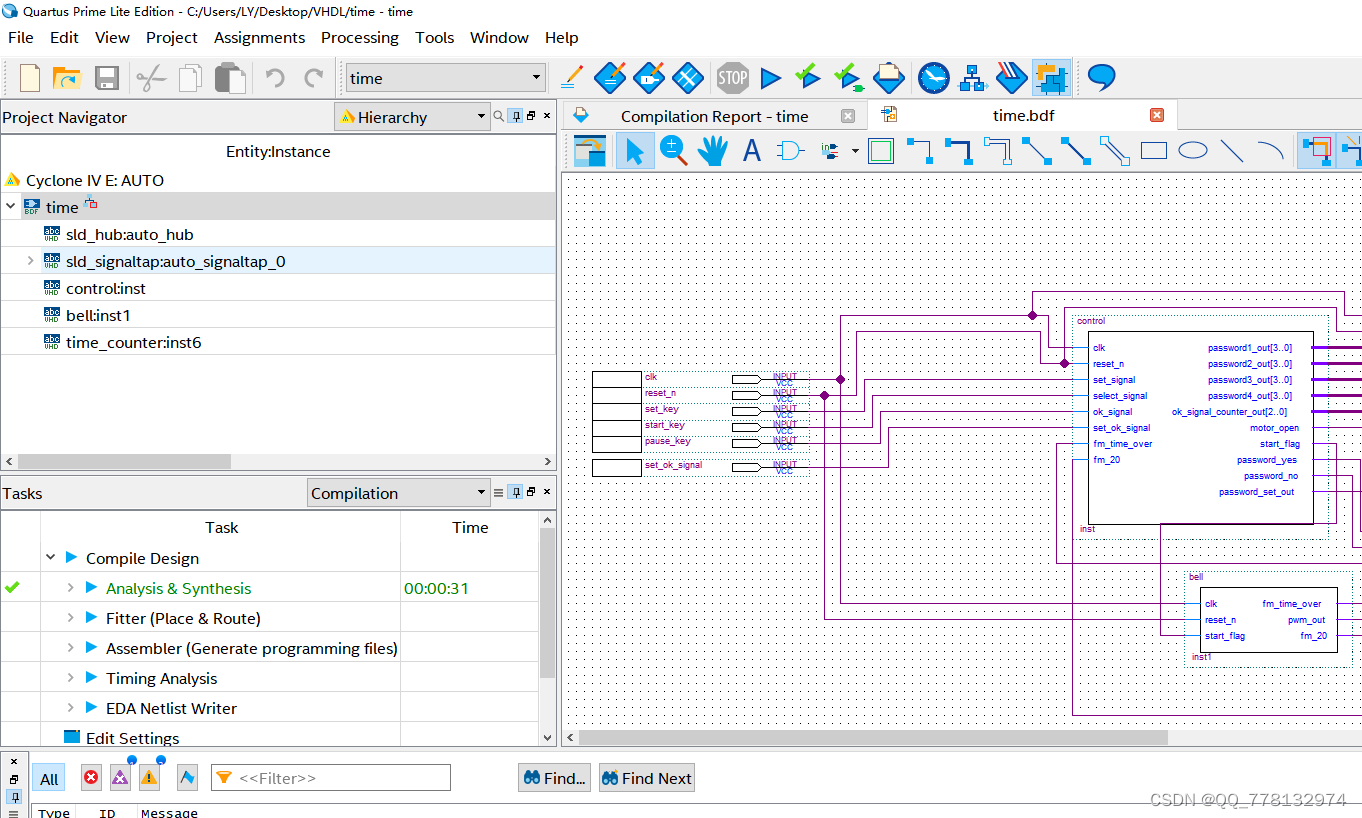The width and height of the screenshot is (1362, 818).
Task: Click the message Filter input field
Action: click(x=331, y=778)
